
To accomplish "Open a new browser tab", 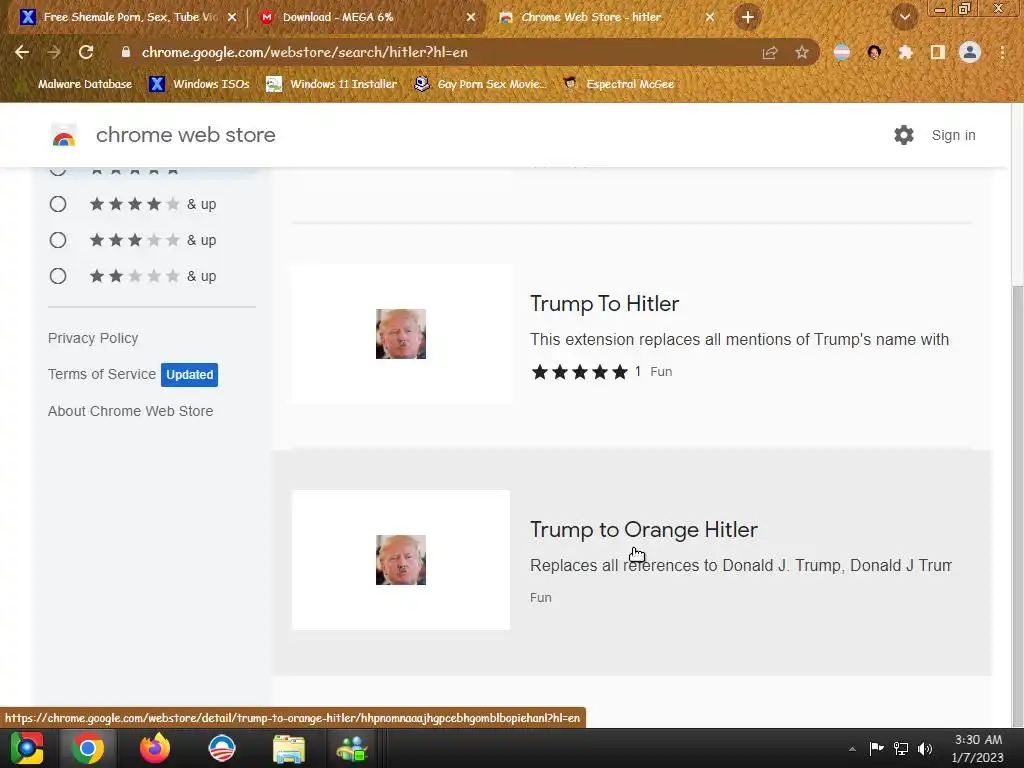I will 748,18.
